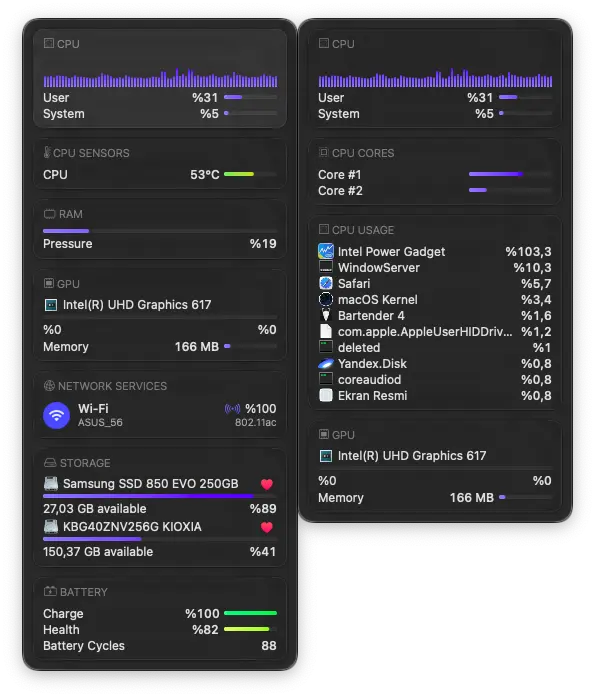
Task: Click the %89 Samsung disk usage value
Action: [263, 509]
